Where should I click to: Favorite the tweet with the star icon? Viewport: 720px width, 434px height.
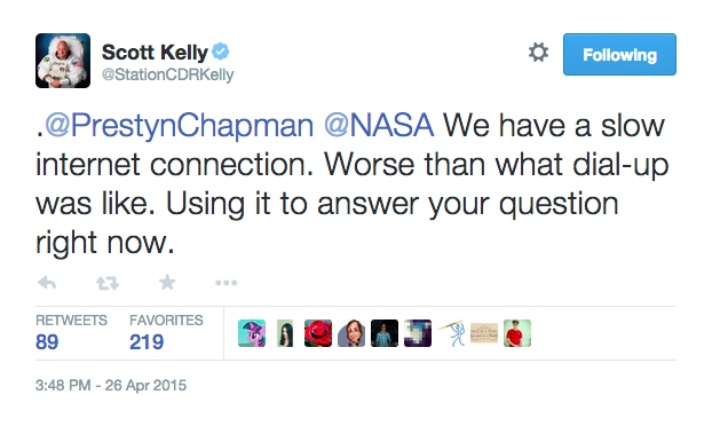coord(167,283)
